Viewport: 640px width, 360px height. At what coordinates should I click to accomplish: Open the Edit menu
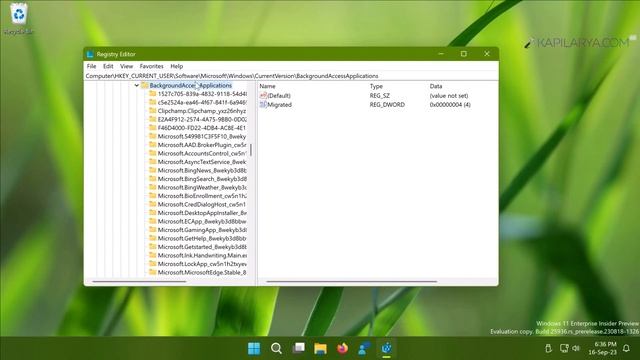click(x=108, y=66)
